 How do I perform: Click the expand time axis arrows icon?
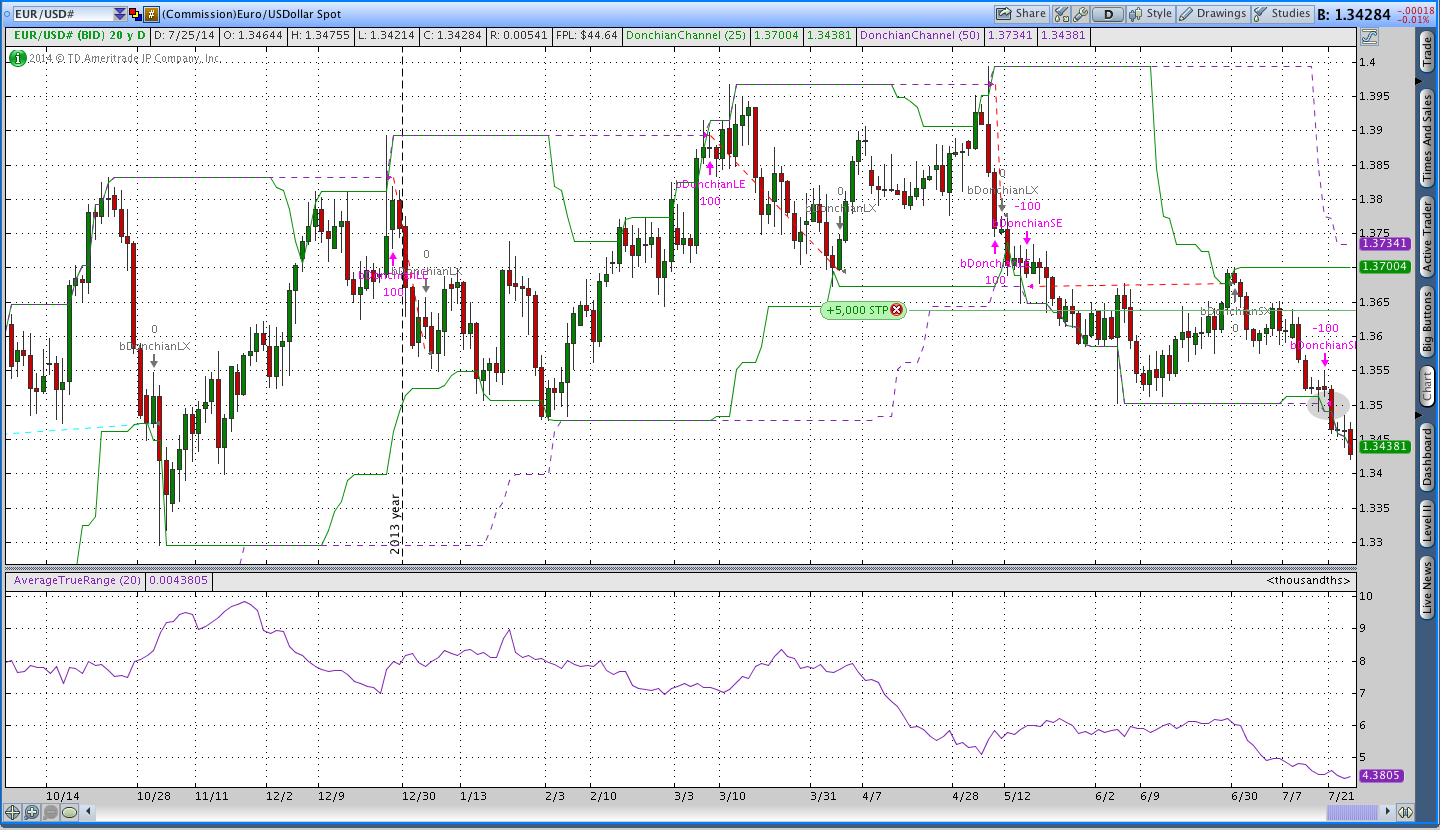[1405, 812]
